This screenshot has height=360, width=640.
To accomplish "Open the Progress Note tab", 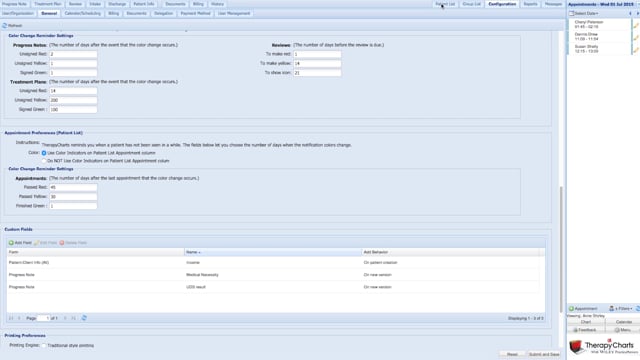I will (x=15, y=4).
